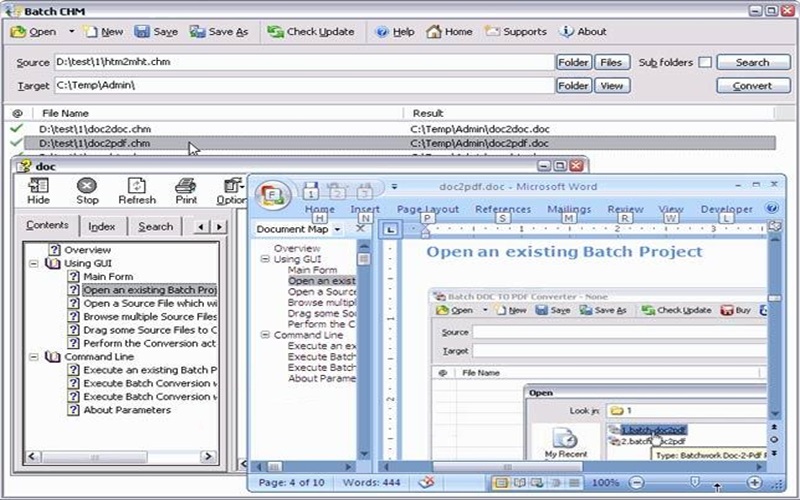The width and height of the screenshot is (800, 500).
Task: Collapse Using GUI in Word Document Map
Action: (265, 259)
